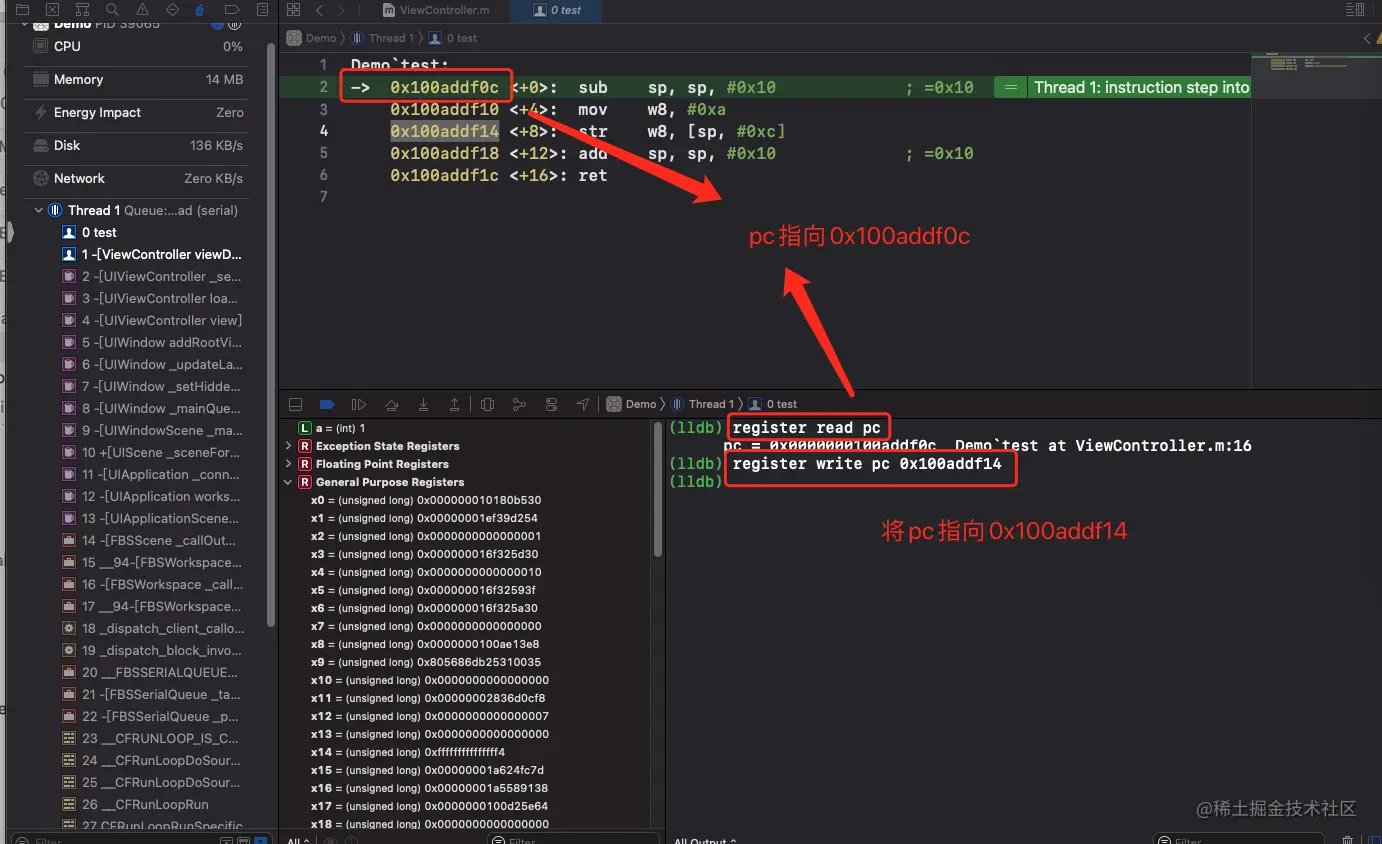Select the Memory gauge
This screenshot has width=1382, height=844.
tap(136, 79)
